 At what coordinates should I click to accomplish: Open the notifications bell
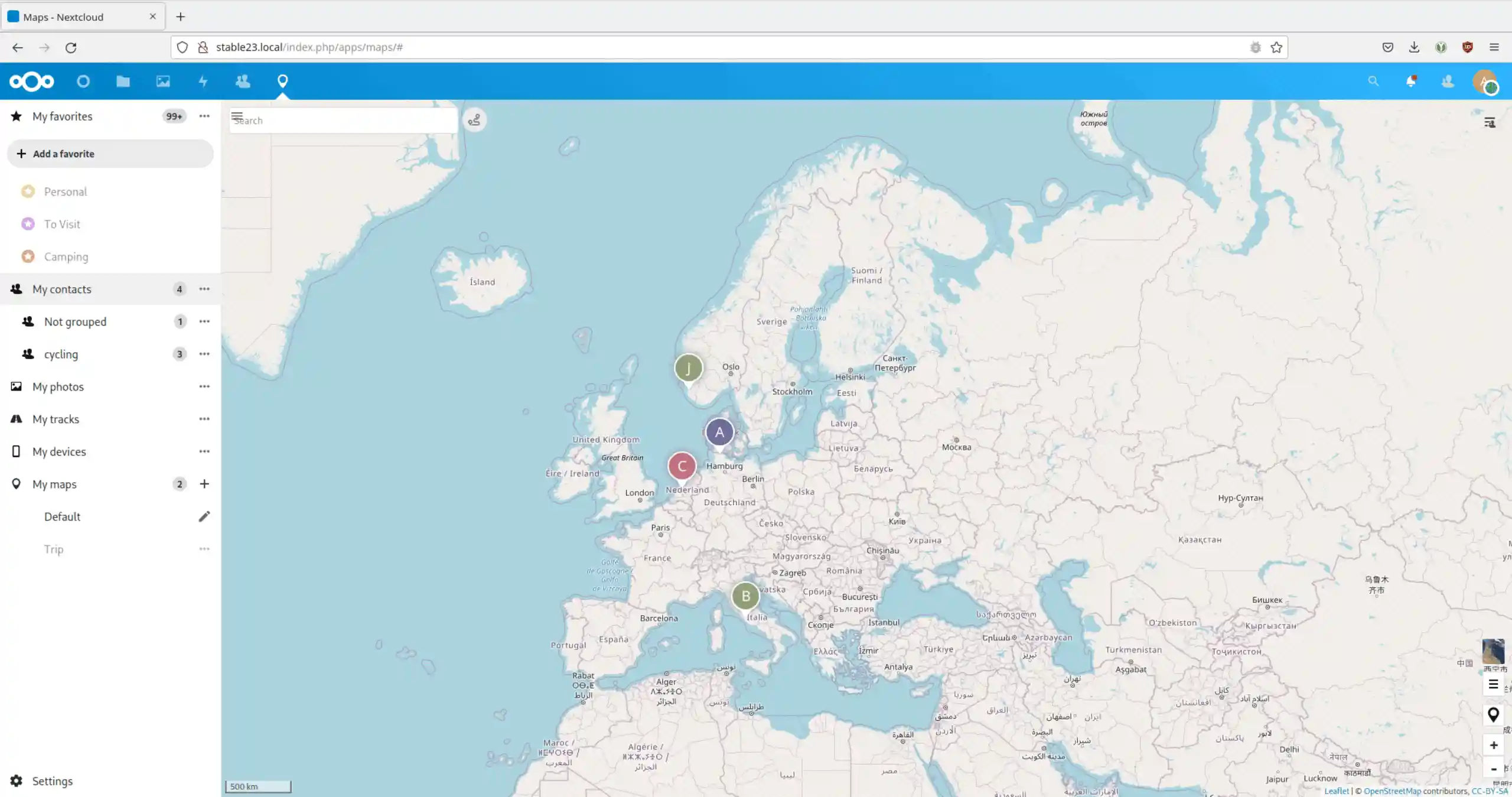[1411, 81]
